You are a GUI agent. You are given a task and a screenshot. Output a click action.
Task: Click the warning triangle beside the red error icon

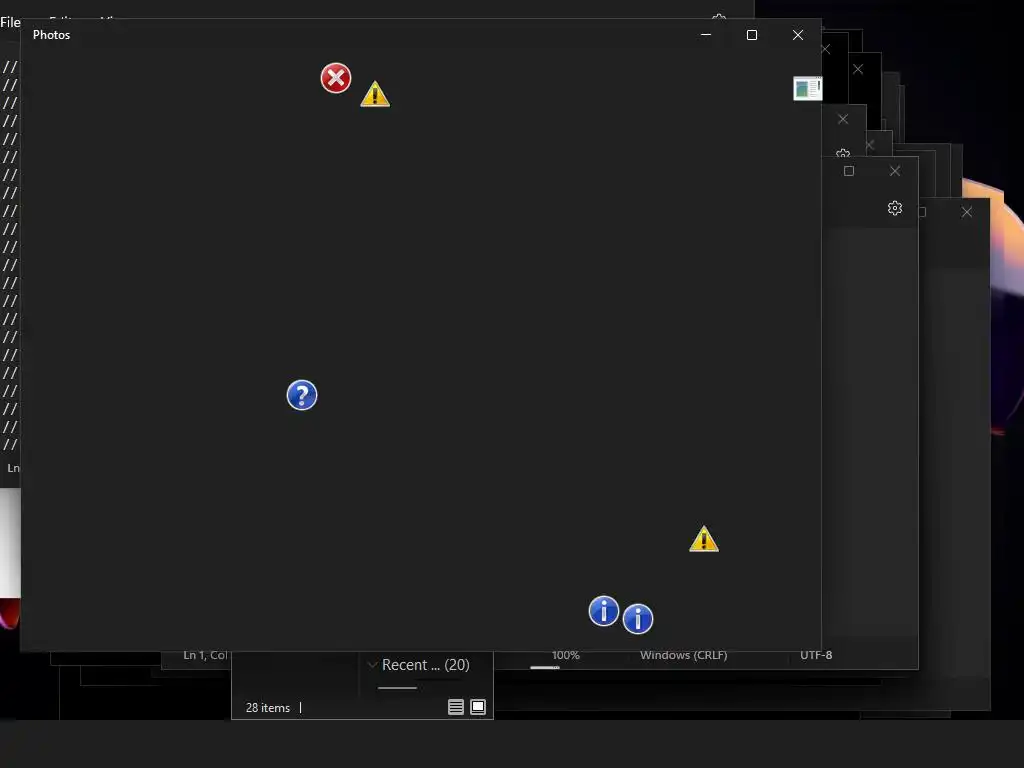(375, 94)
